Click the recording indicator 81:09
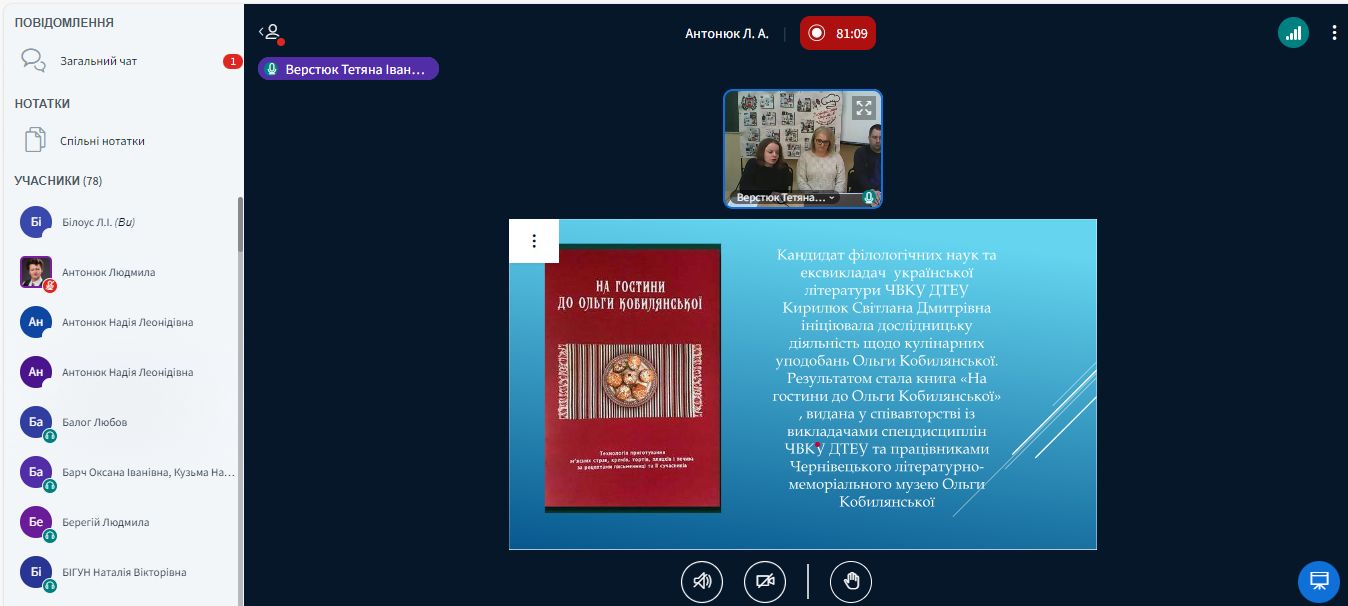This screenshot has height=606, width=1348. point(838,33)
